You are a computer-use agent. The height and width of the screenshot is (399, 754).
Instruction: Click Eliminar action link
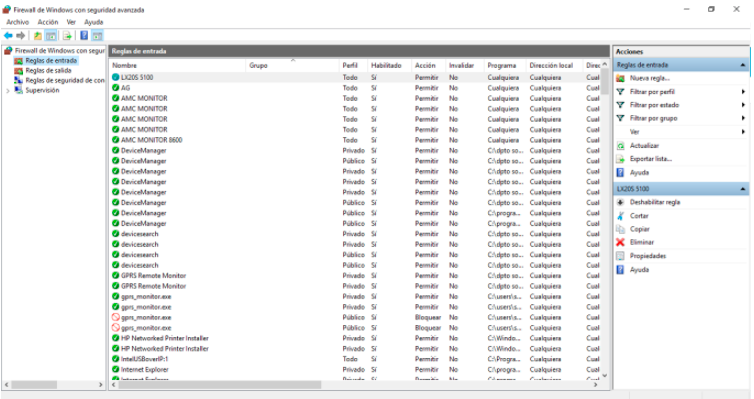[642, 242]
